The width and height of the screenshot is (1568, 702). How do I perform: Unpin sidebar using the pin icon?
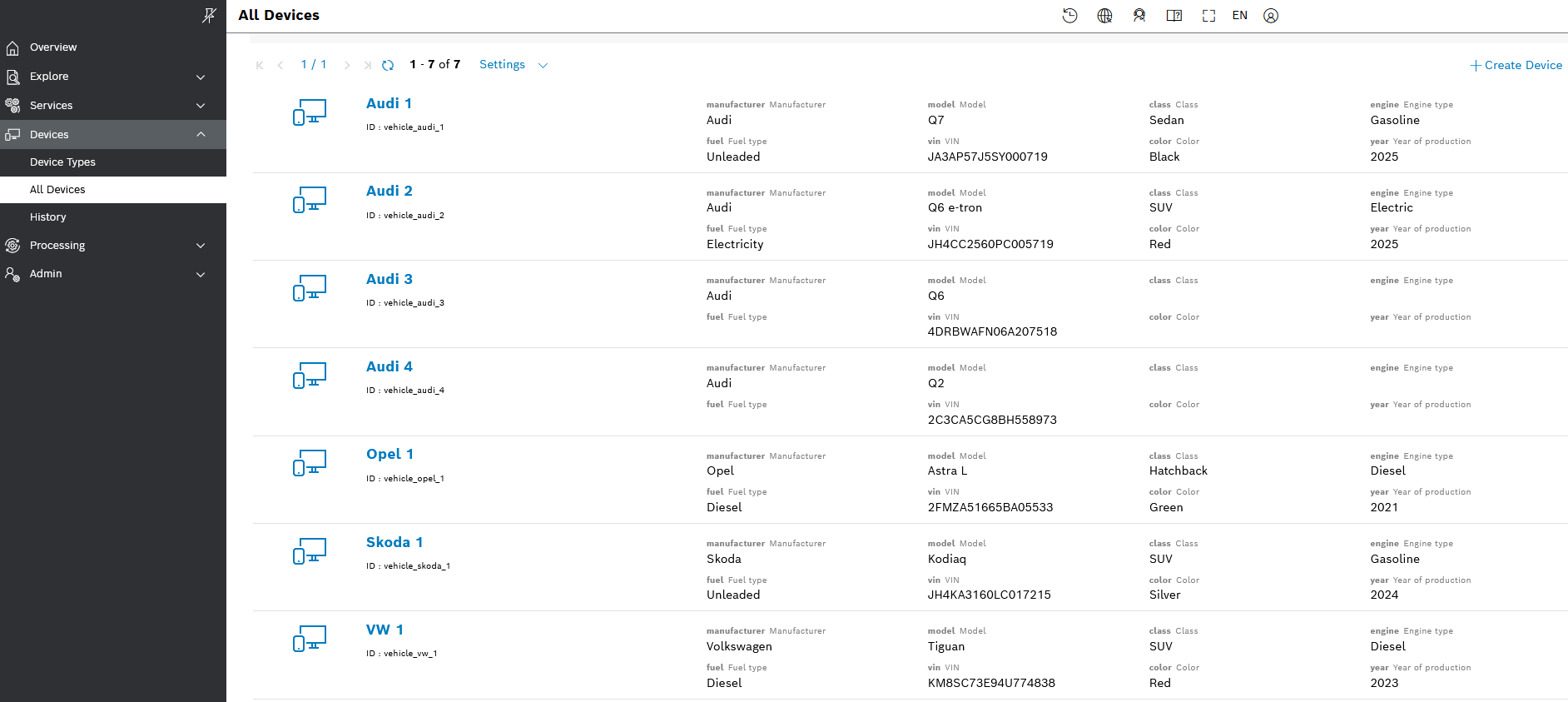point(209,15)
